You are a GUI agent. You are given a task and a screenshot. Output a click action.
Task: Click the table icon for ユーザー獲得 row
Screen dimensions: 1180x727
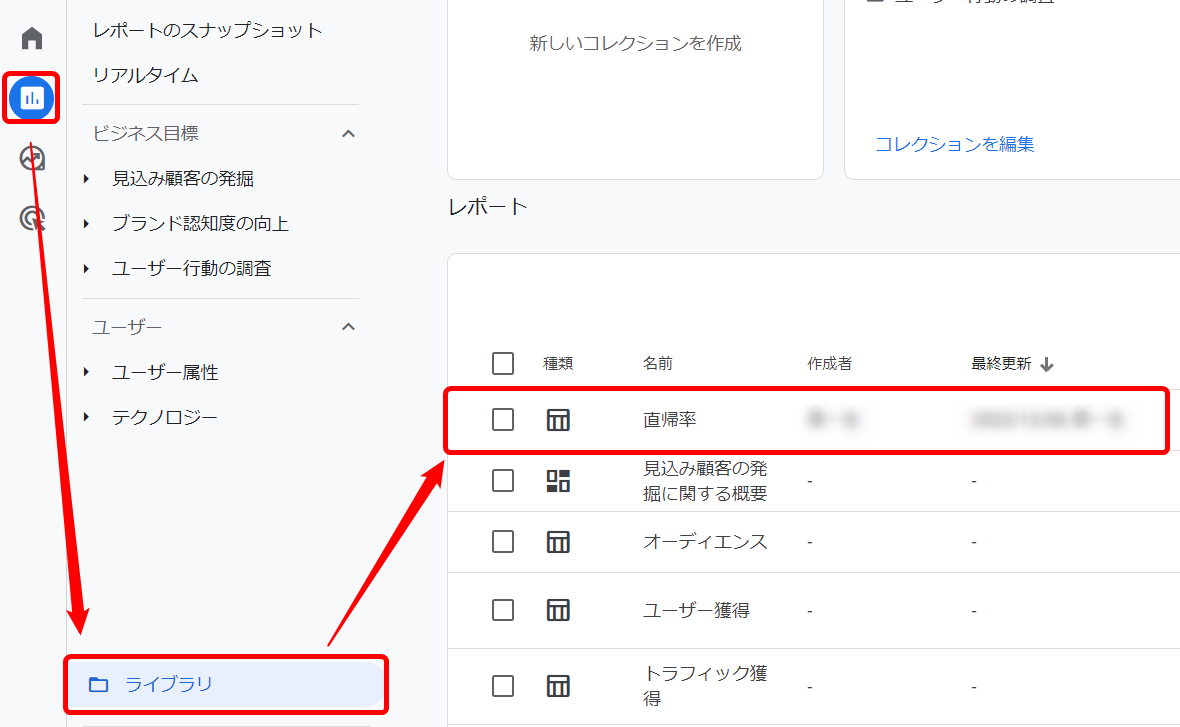[x=558, y=610]
